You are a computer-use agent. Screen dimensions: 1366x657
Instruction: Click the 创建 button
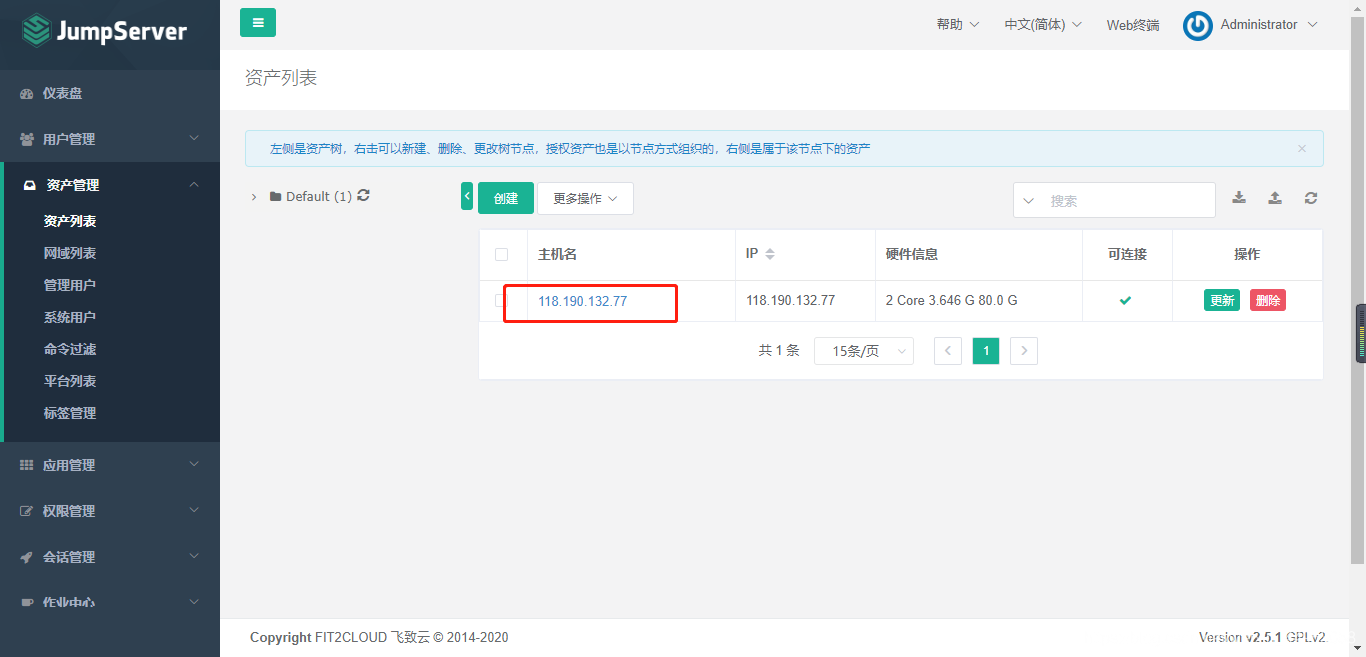coord(506,198)
